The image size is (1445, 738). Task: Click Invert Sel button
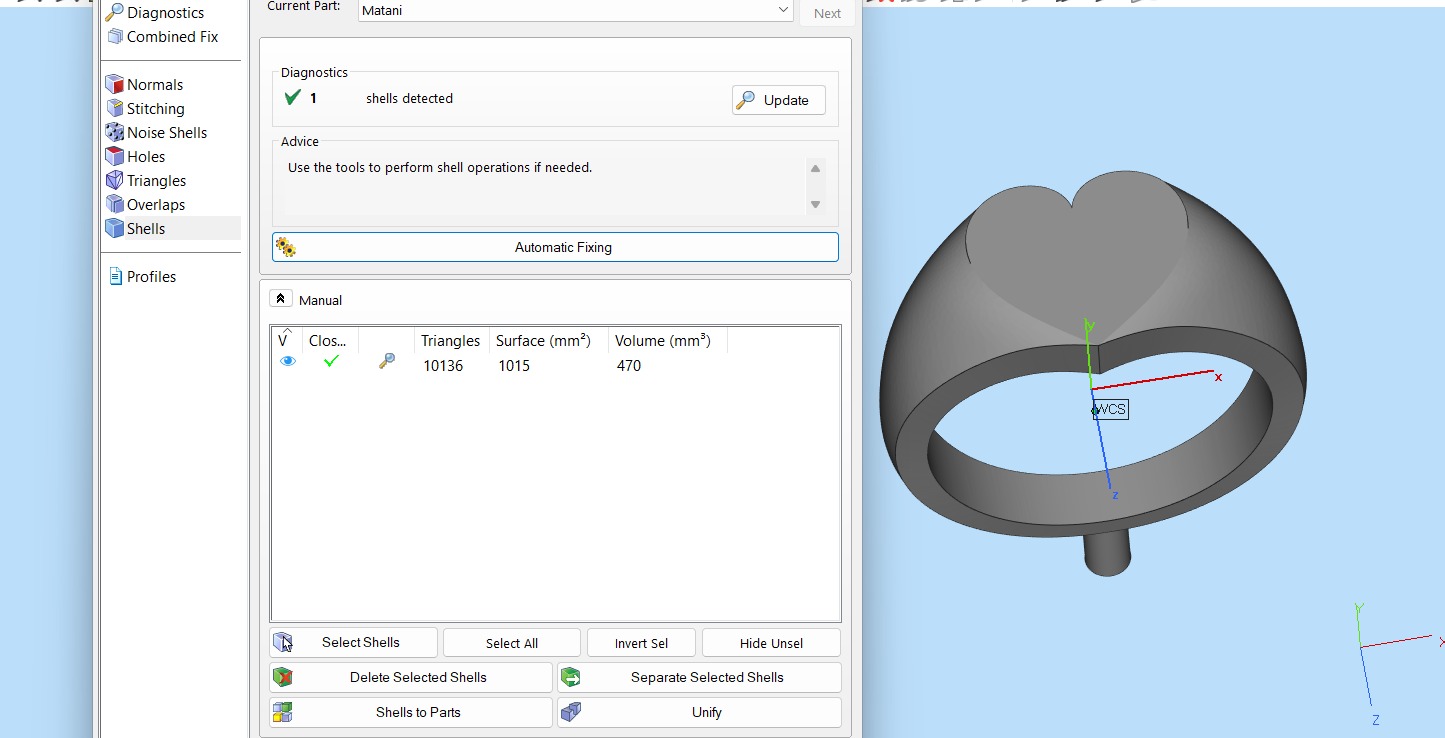641,643
